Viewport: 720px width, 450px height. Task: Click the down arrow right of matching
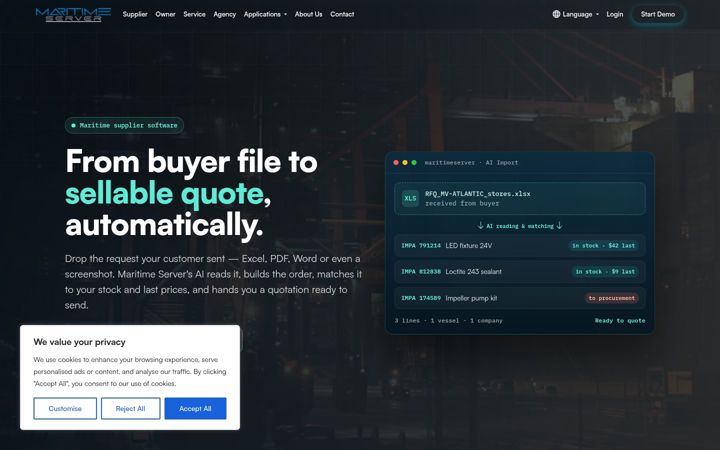click(559, 225)
